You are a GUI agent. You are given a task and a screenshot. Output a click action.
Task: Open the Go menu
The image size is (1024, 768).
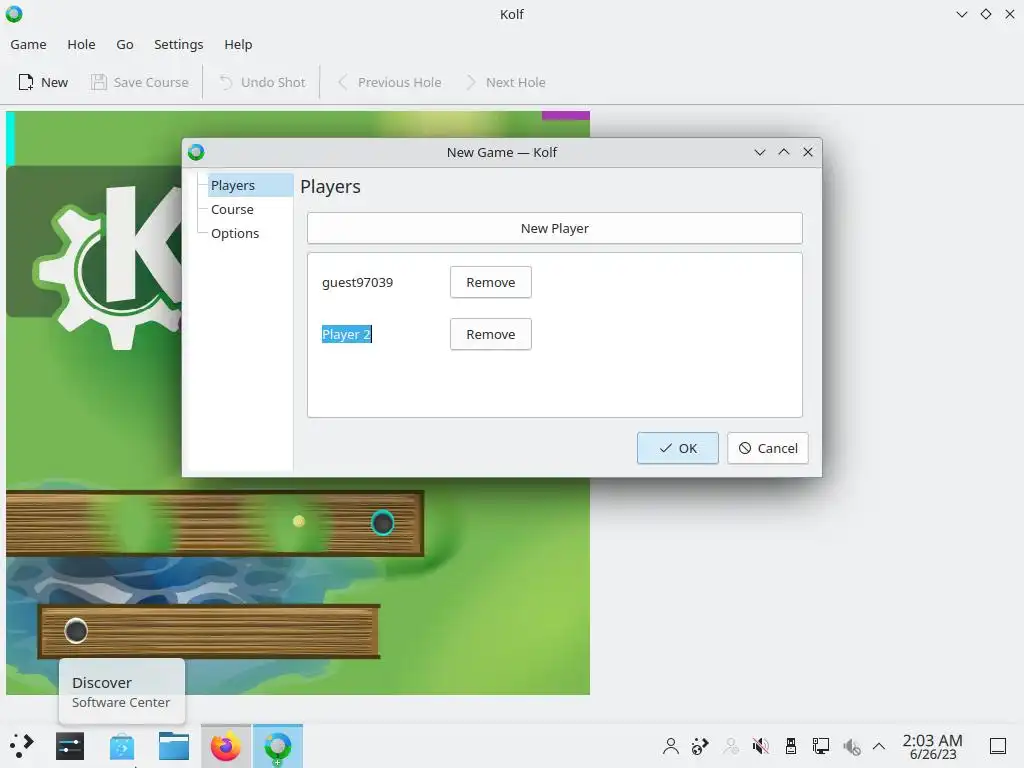(x=125, y=44)
